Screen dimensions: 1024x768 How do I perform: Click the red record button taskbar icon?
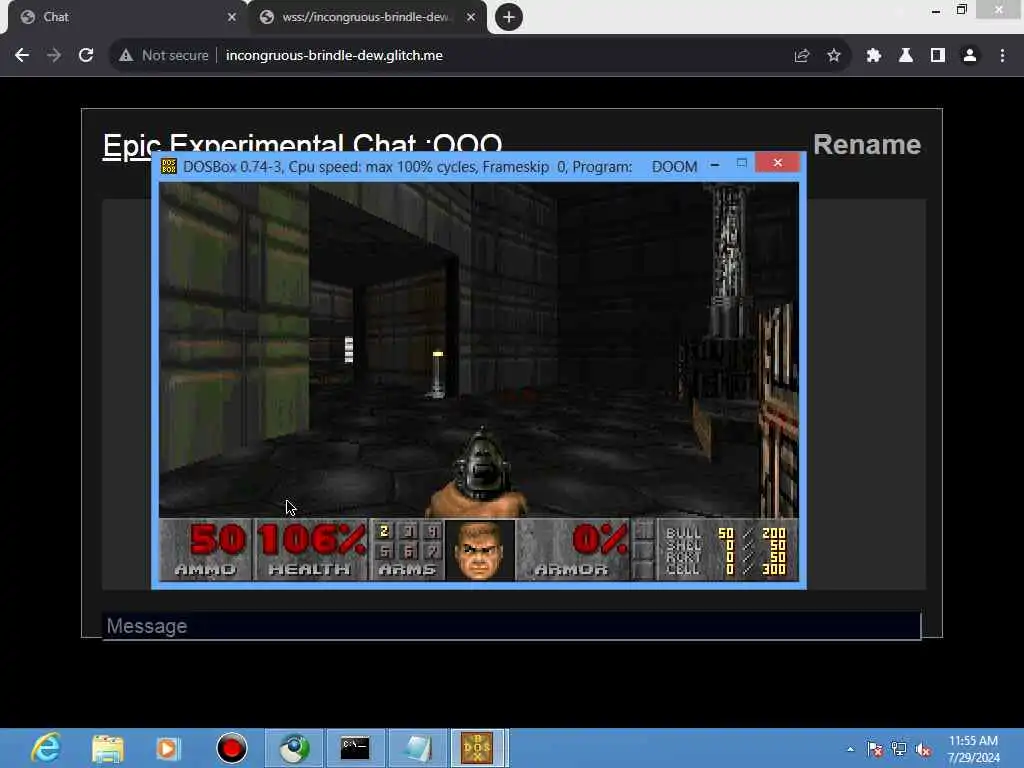[232, 748]
